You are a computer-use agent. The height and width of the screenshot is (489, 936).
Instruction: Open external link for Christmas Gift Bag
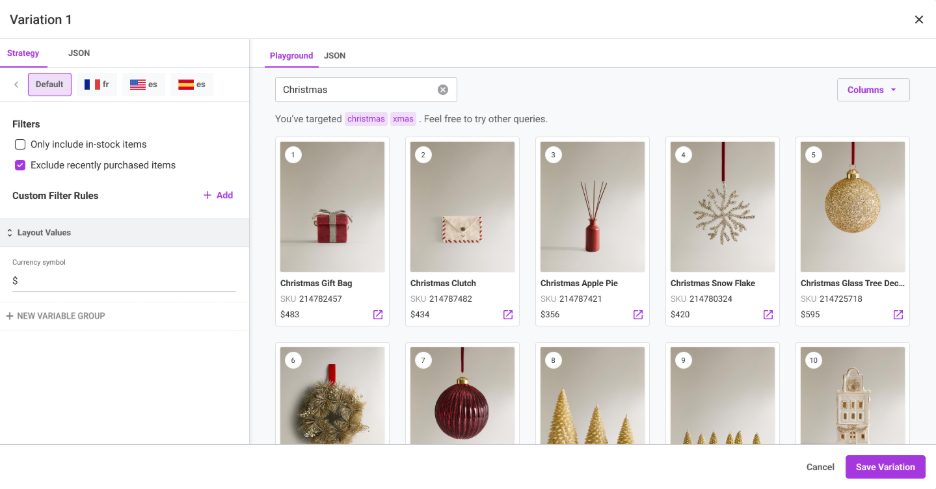[378, 315]
